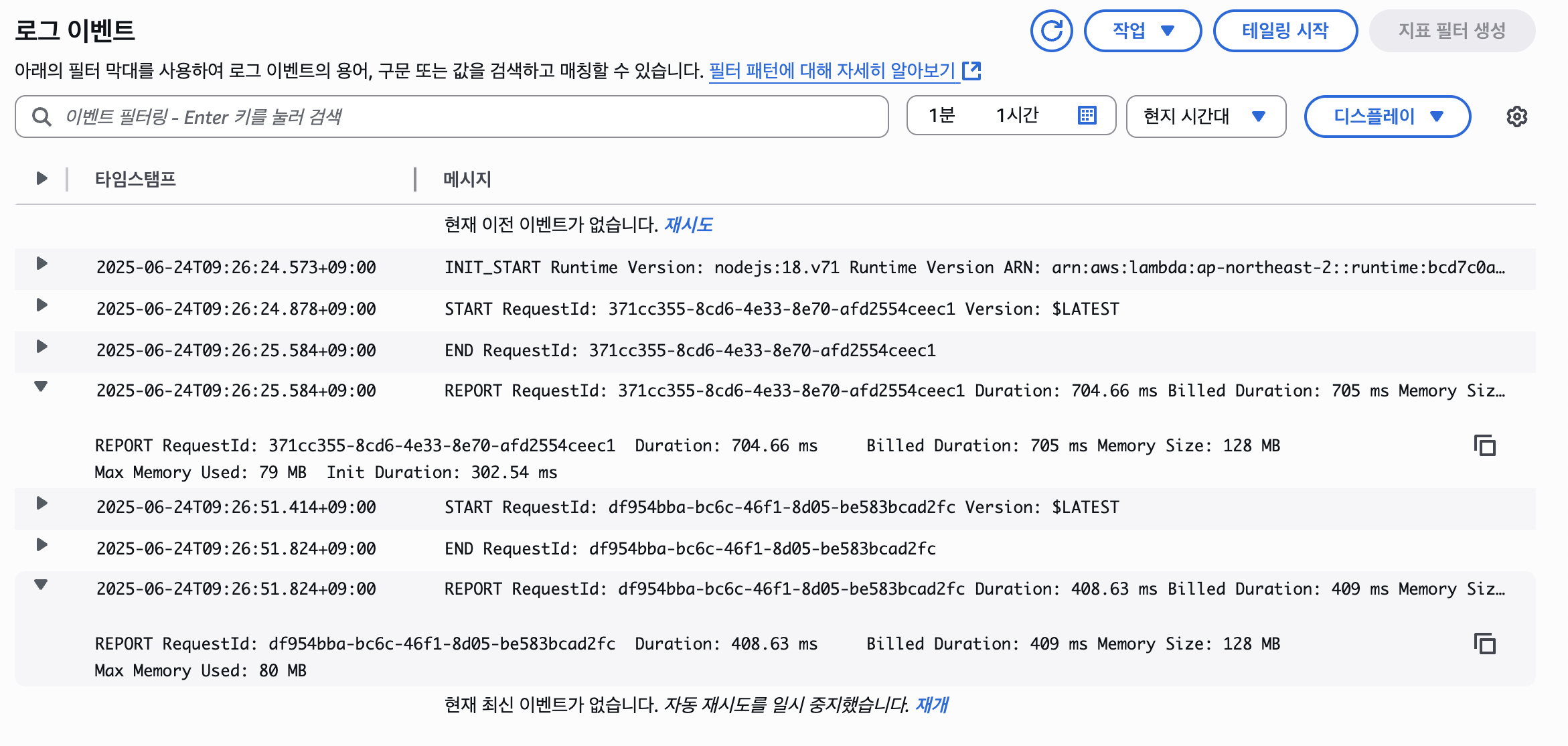Image resolution: width=1568 pixels, height=746 pixels.
Task: Collapse the 09:26:25.584 REPORT row
Action: pos(41,386)
